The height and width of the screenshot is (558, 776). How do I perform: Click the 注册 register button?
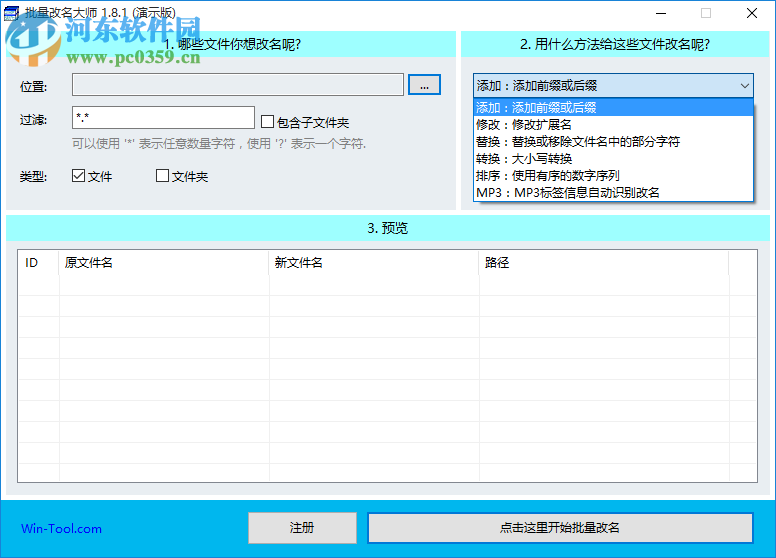tap(302, 528)
